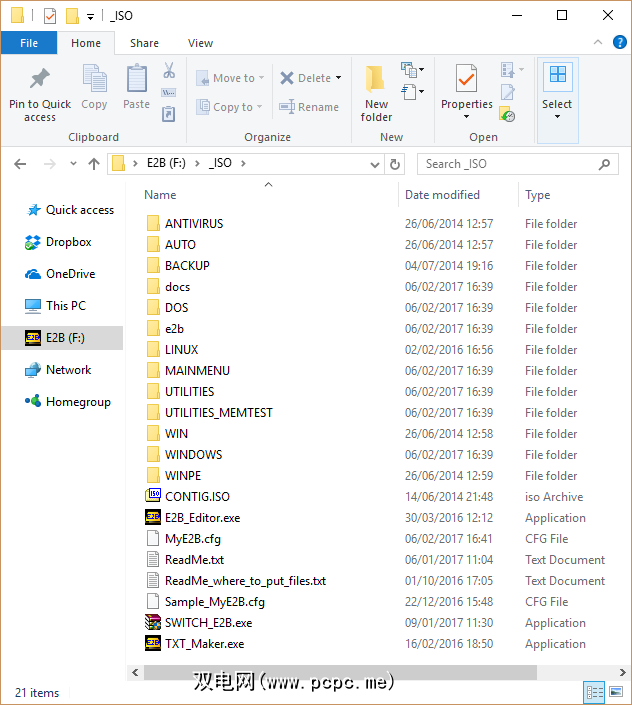This screenshot has width=632, height=705.
Task: Collapse the ribbon with the up chevron
Action: tap(598, 42)
